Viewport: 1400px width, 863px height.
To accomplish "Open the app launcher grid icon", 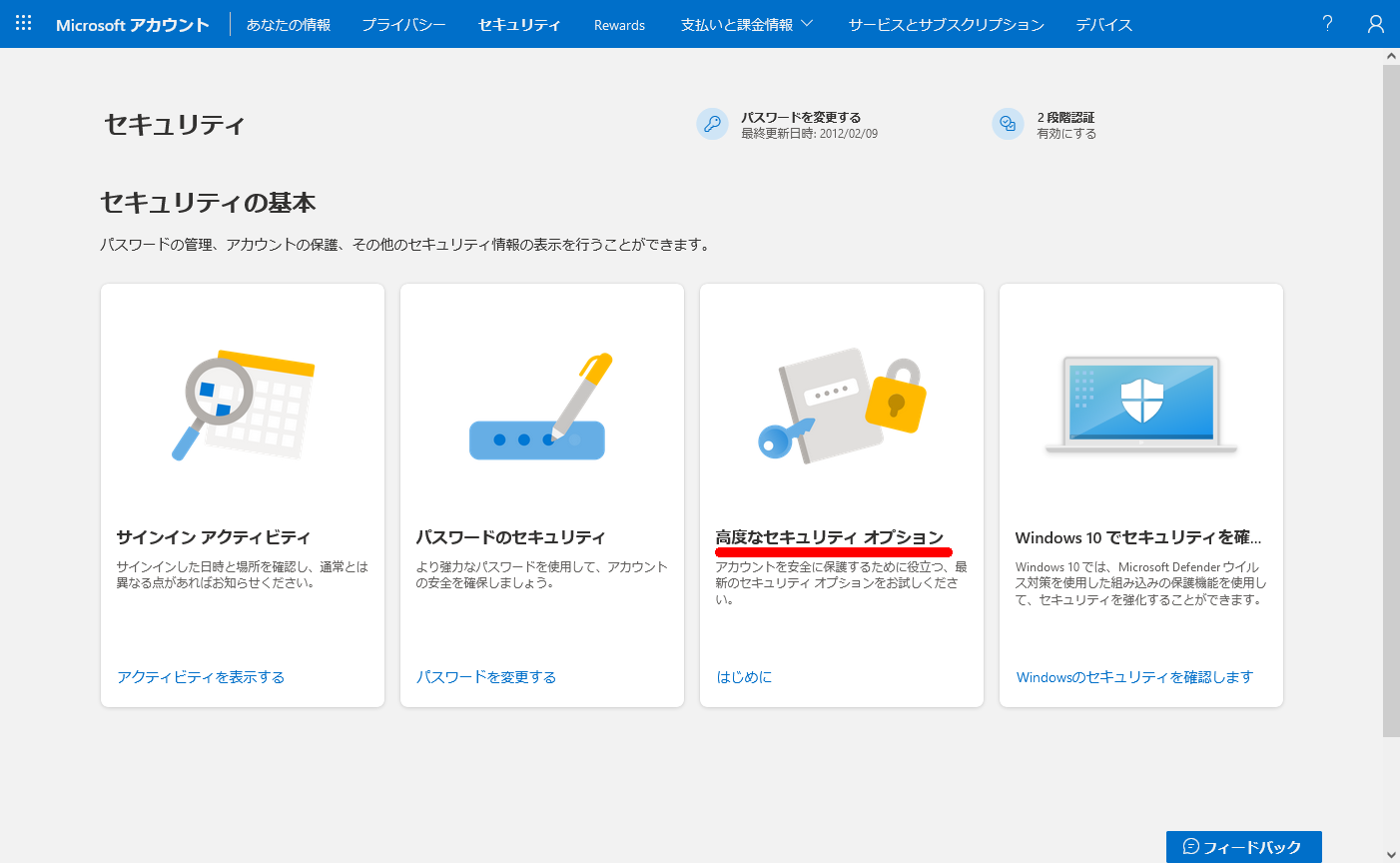I will [x=24, y=23].
